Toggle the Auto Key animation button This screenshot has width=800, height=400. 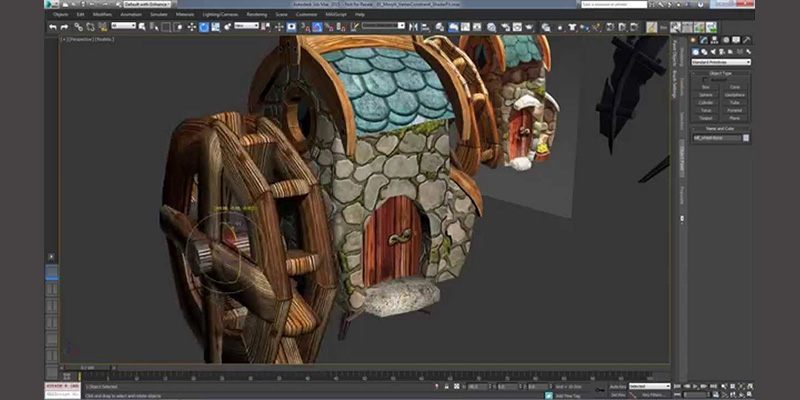617,386
